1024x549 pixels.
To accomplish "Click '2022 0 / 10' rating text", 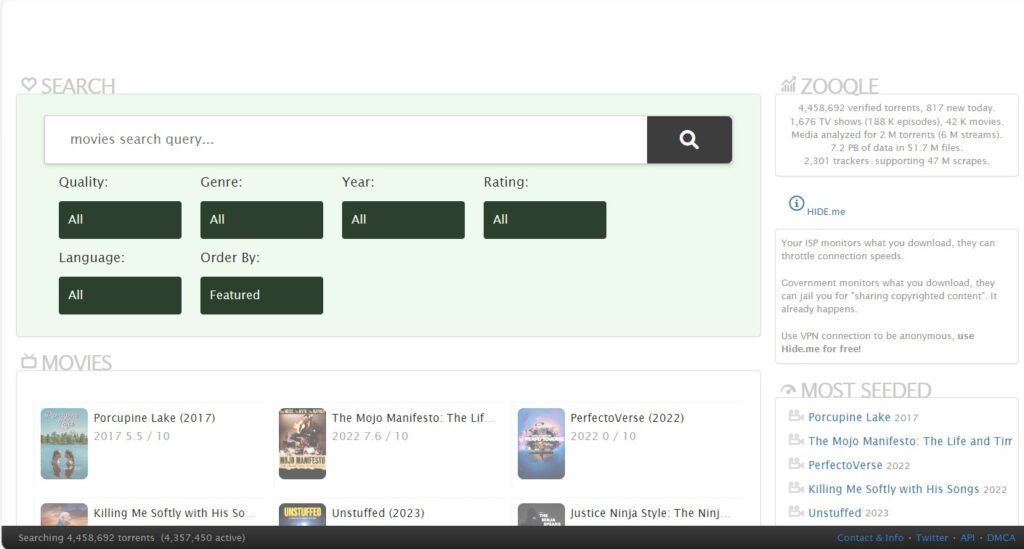I will click(603, 436).
